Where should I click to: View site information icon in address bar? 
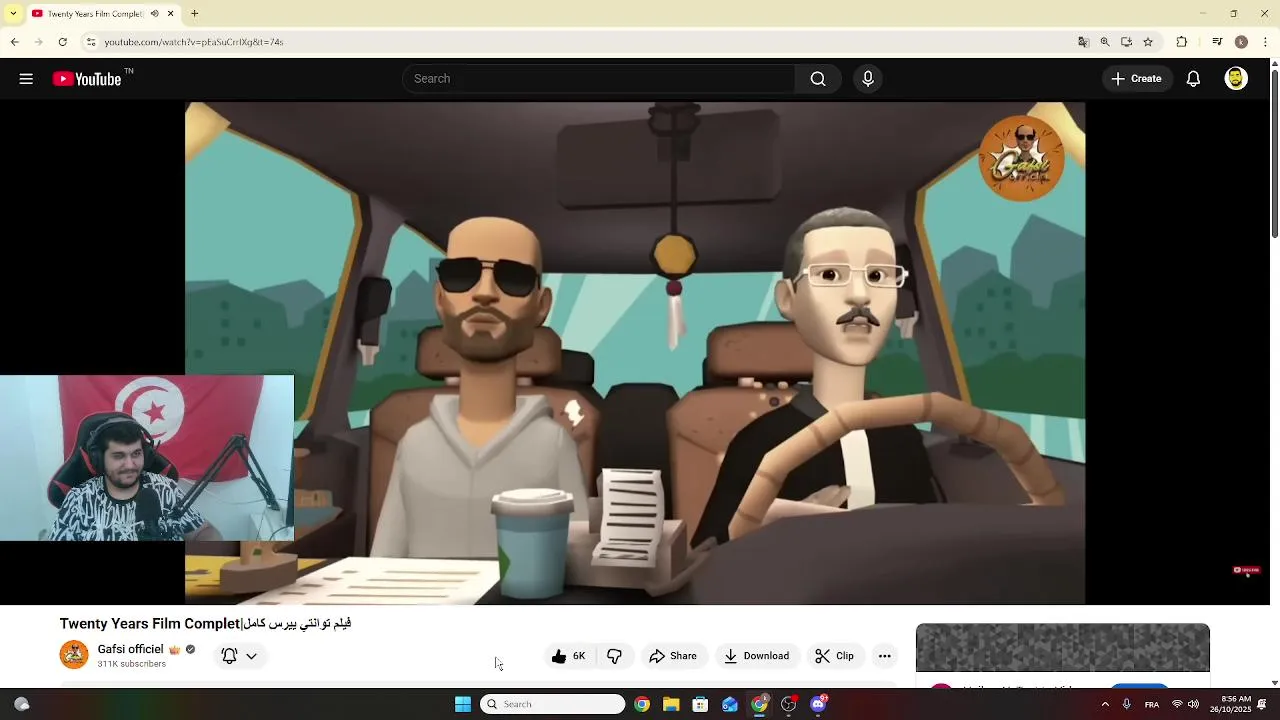(91, 42)
